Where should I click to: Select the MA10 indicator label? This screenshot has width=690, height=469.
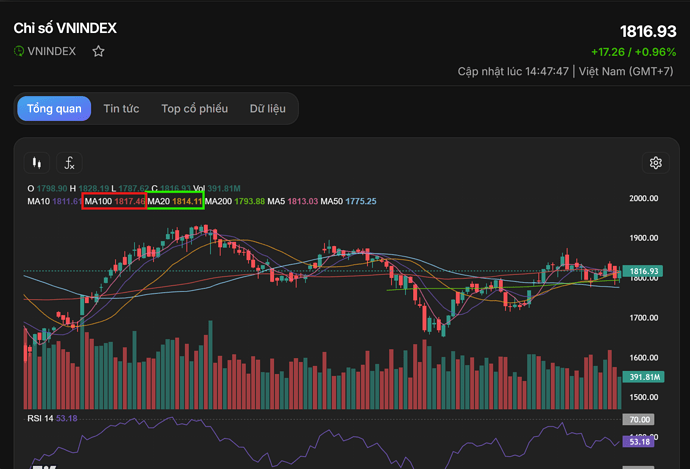pyautogui.click(x=39, y=202)
